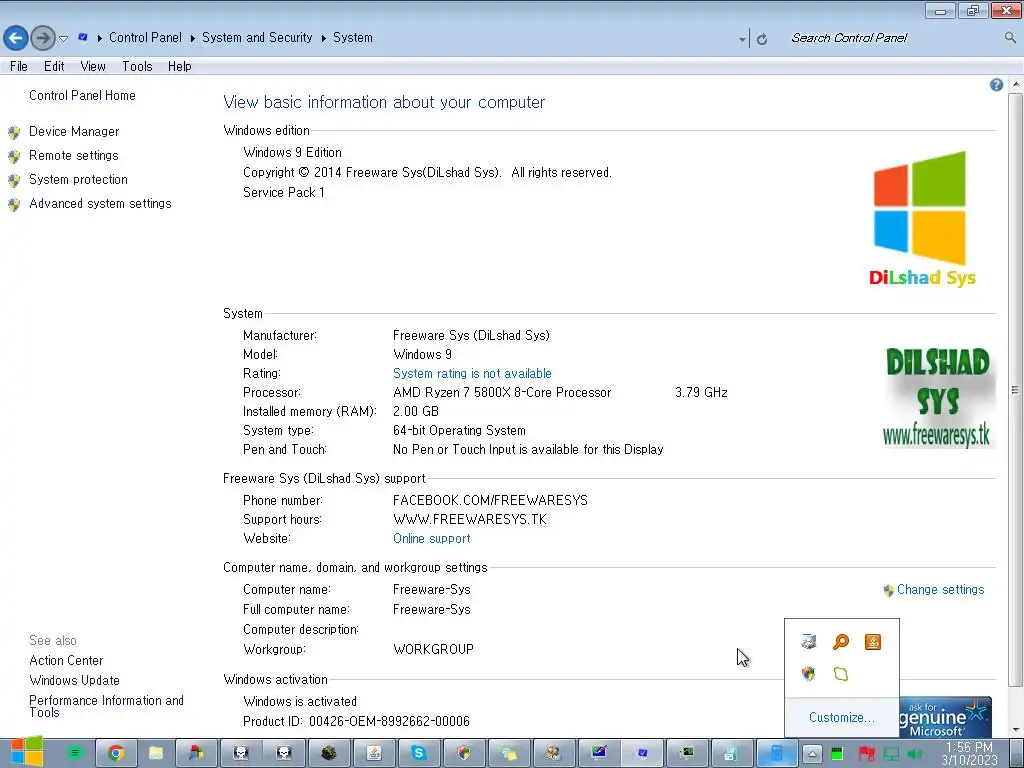Click the shield icon beside Device Manager
The image size is (1024, 768).
[x=14, y=133]
